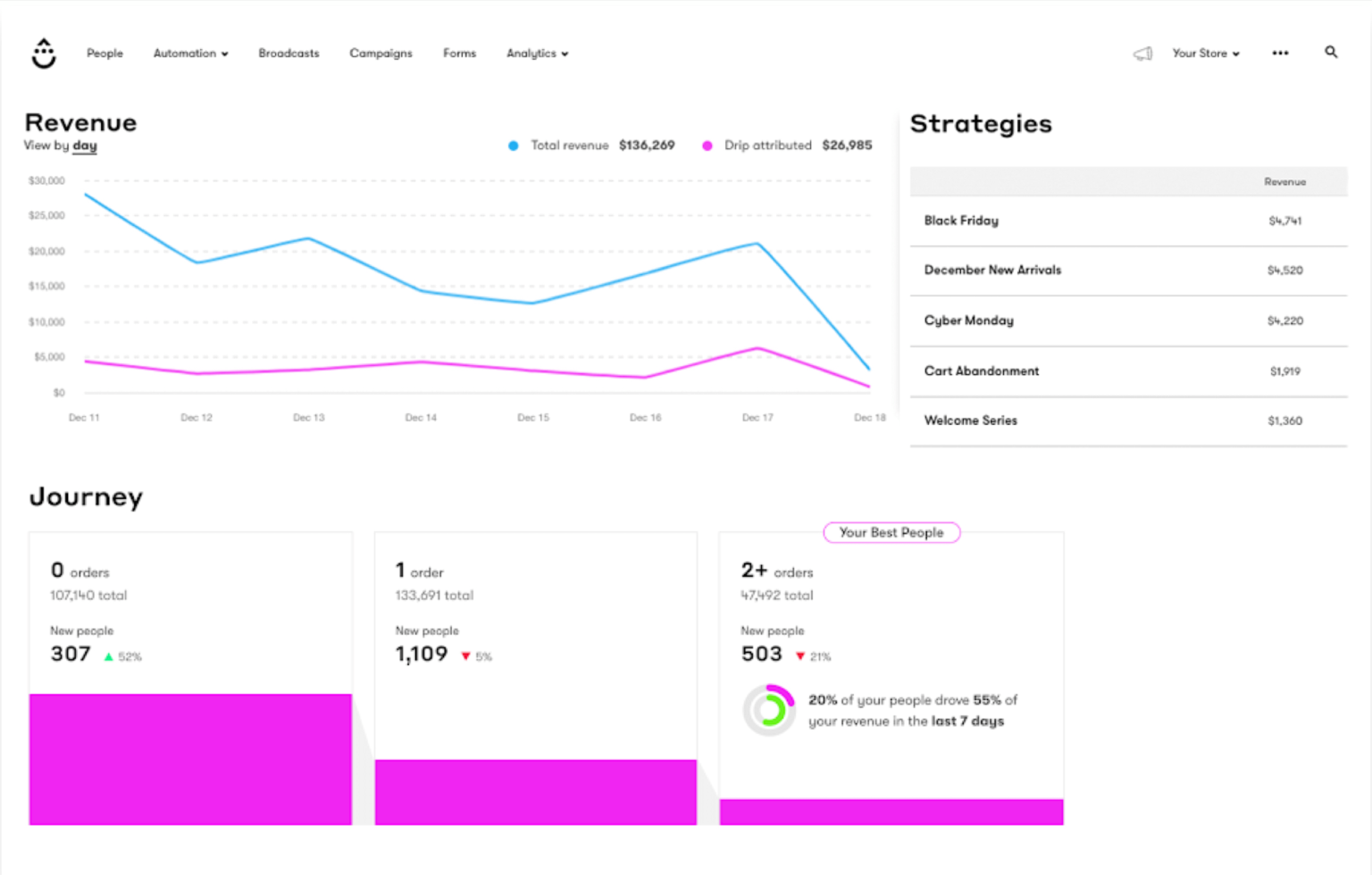The image size is (1372, 875).
Task: Click the donut progress ring chart
Action: (x=768, y=709)
